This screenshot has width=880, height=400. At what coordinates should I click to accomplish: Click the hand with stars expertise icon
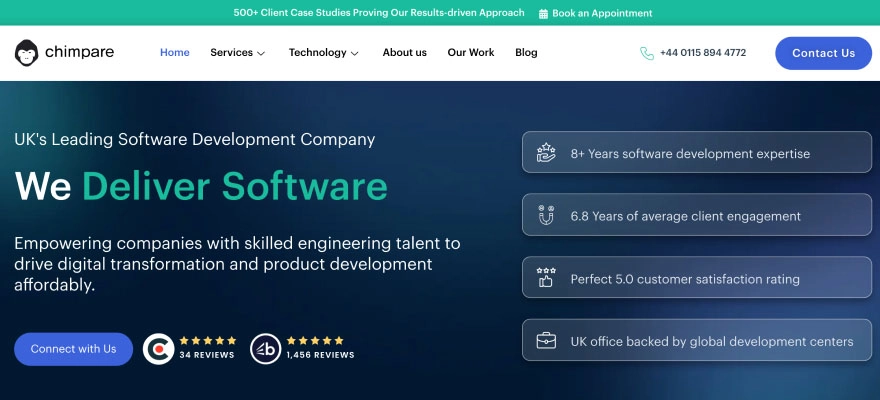546,153
